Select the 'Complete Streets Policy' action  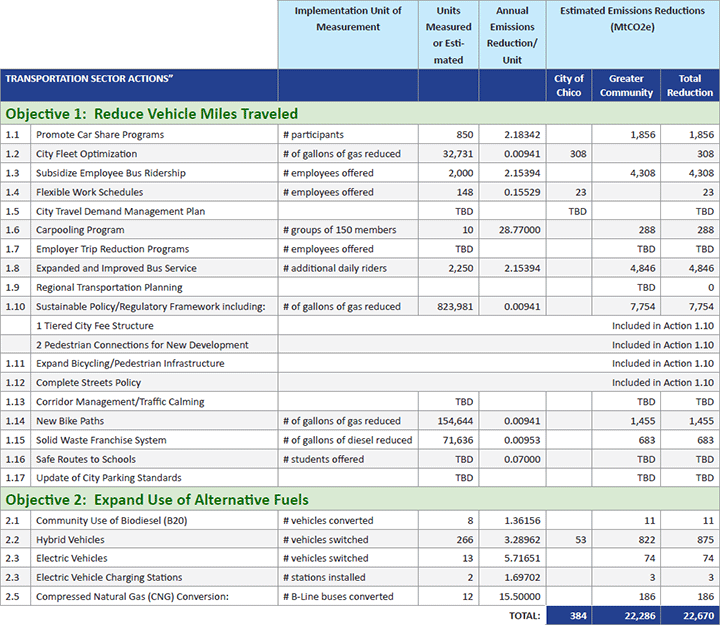click(x=88, y=383)
